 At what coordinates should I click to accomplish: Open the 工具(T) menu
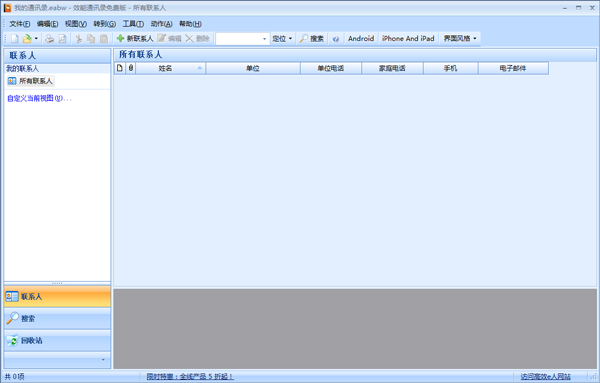click(x=133, y=24)
